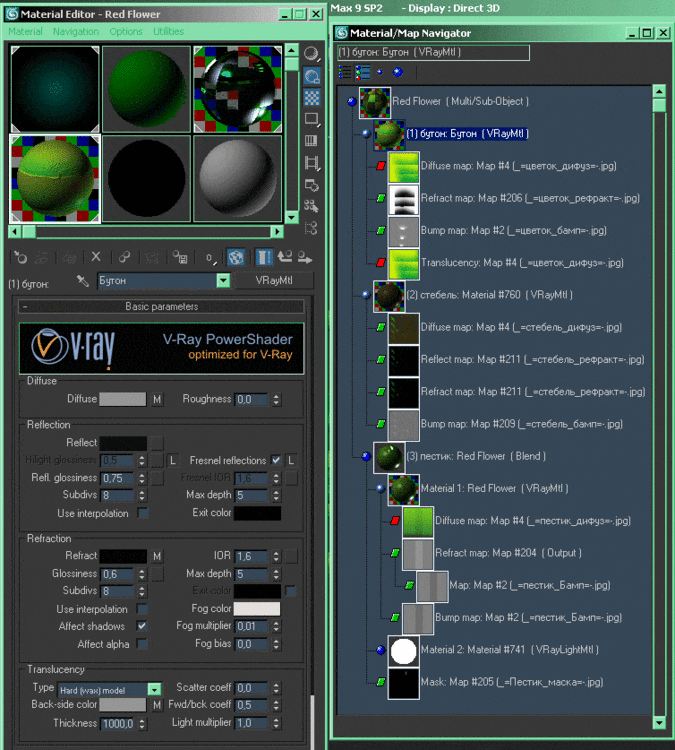
Task: Select Material 2: Material #741 VRayLightMtl node
Action: pos(509,650)
